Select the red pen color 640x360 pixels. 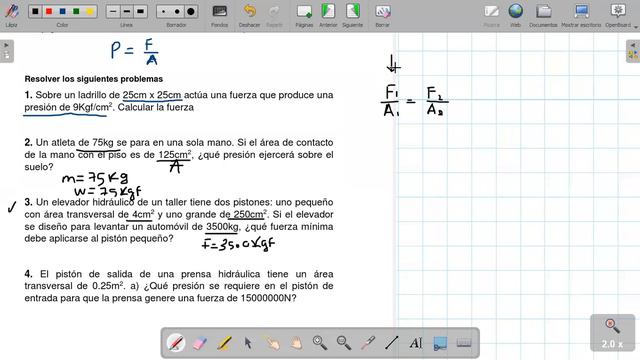tap(49, 11)
